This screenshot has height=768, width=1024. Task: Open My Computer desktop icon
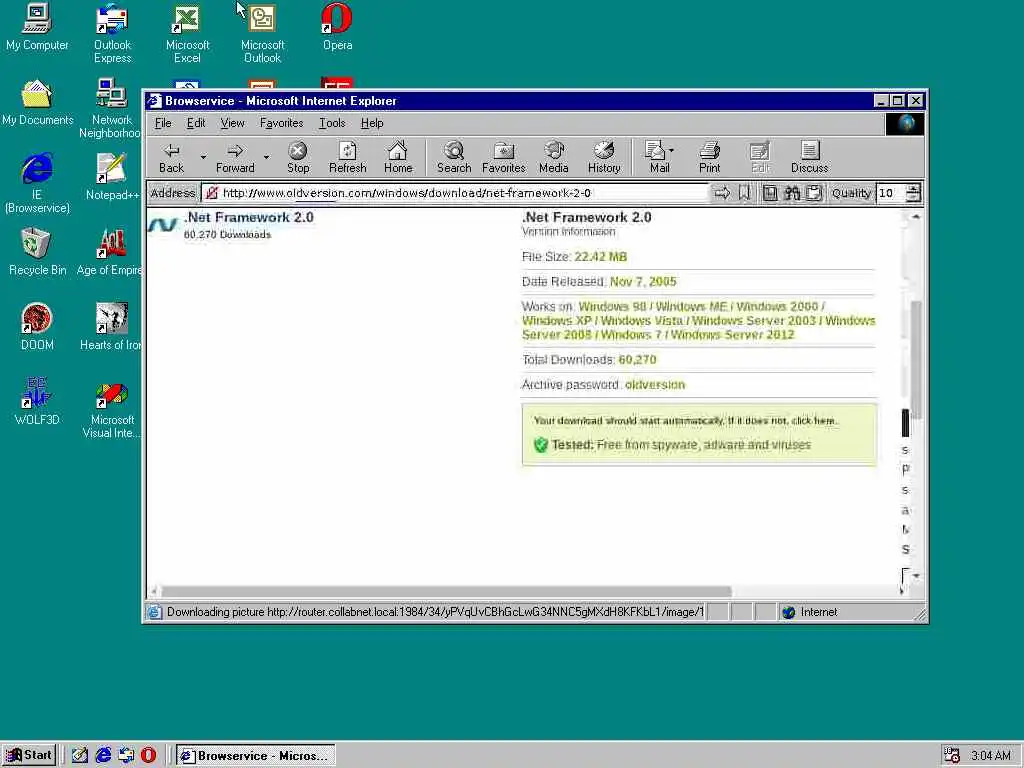coord(37,28)
